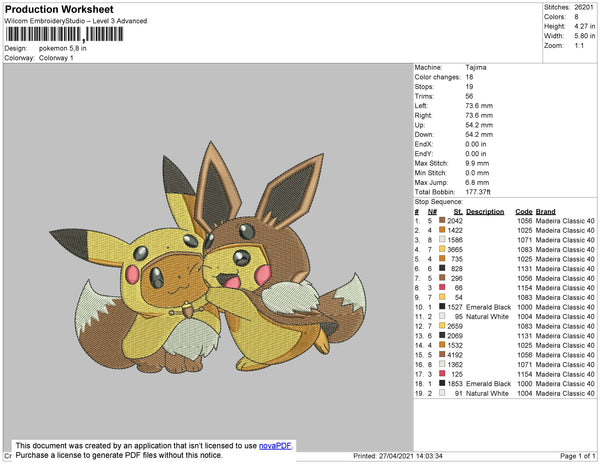Click the 'Printed: 27/04/2021 14:03:34' footer text
600x464 pixels.
[398, 456]
